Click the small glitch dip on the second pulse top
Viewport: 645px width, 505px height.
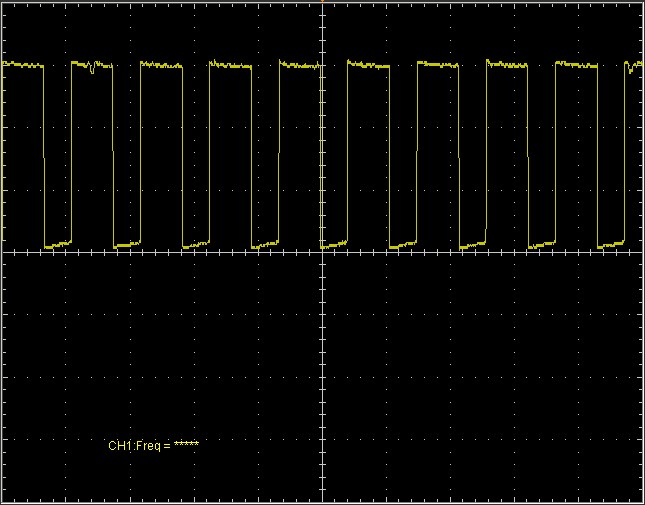coord(91,70)
